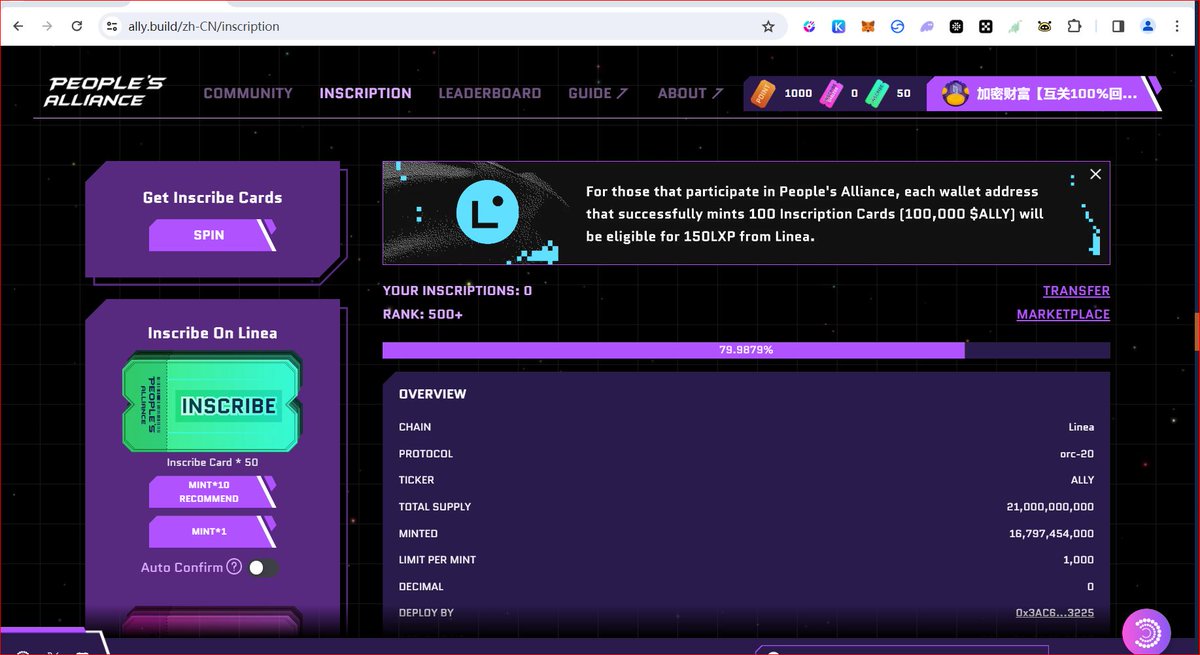Click the Auto Confirm help question icon
The height and width of the screenshot is (655, 1200).
[x=234, y=567]
